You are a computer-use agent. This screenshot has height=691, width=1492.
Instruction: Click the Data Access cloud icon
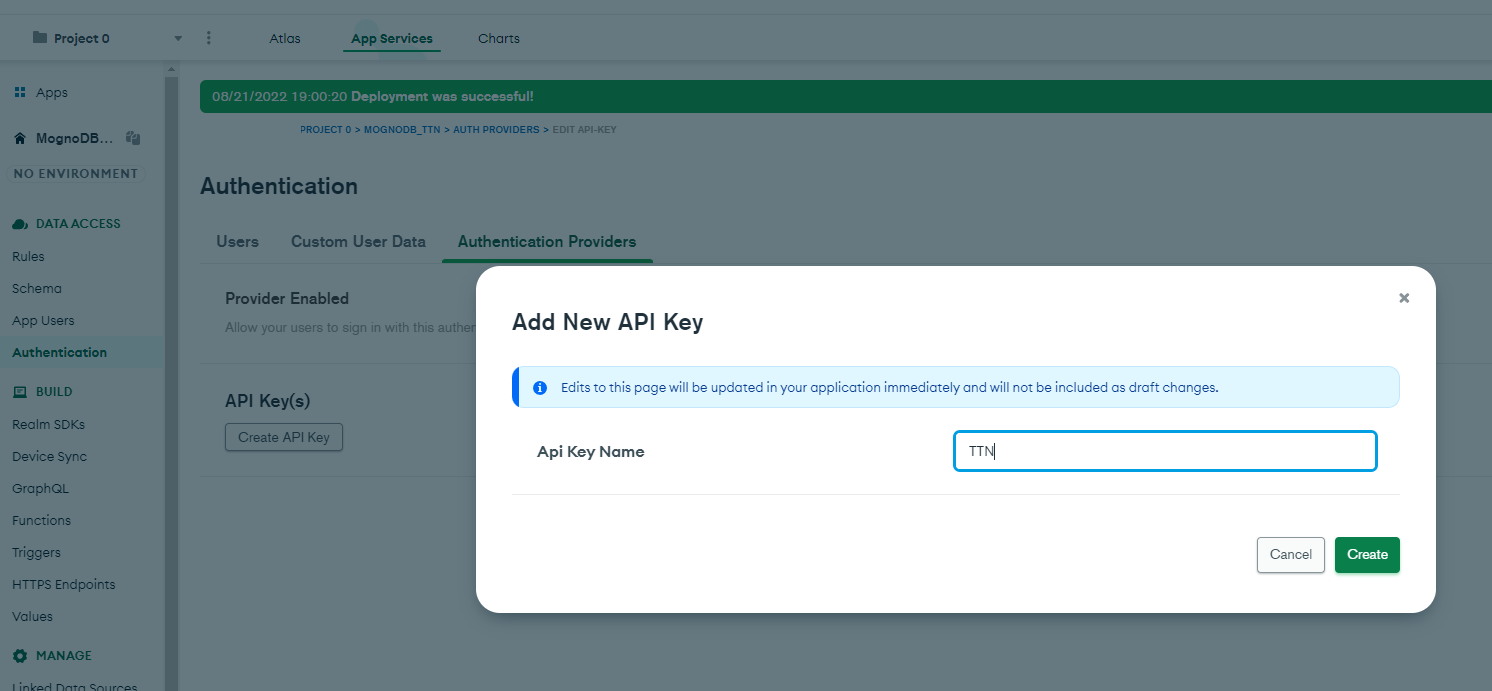coord(20,224)
